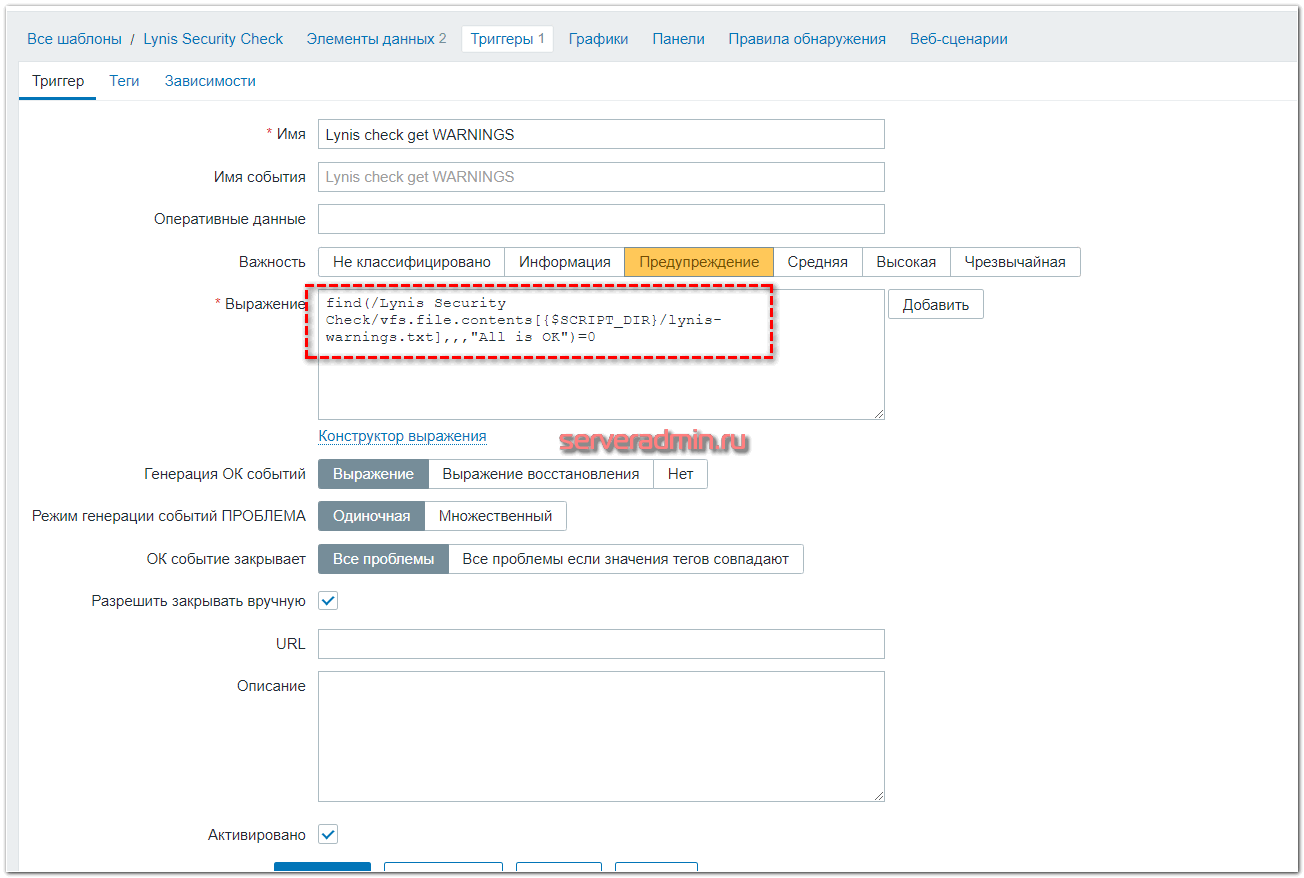Image resolution: width=1304 pixels, height=878 pixels.
Task: Set severity to Высокая
Action: 906,262
